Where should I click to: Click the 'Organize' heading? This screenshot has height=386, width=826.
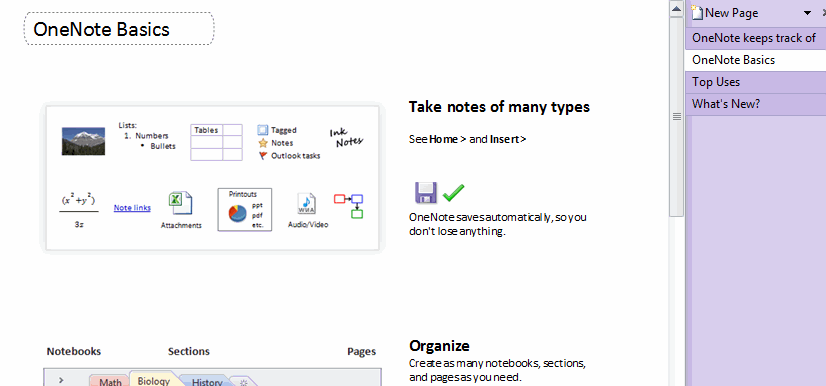[439, 346]
